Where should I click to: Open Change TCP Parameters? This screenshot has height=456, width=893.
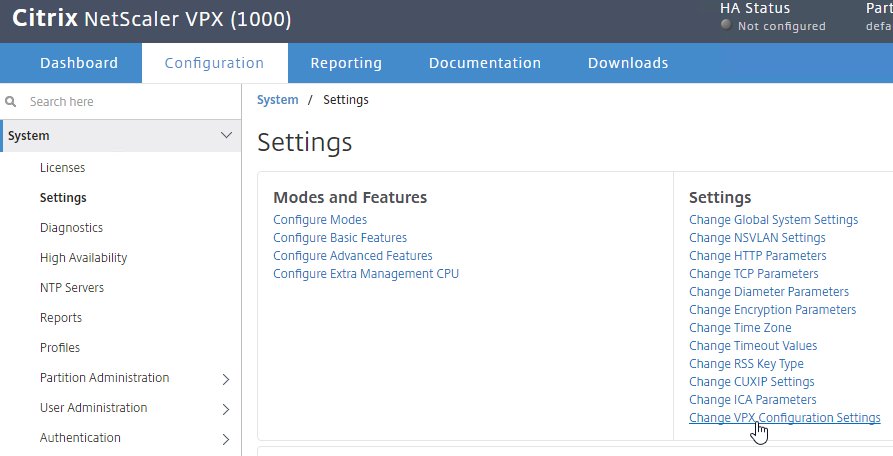(x=753, y=274)
